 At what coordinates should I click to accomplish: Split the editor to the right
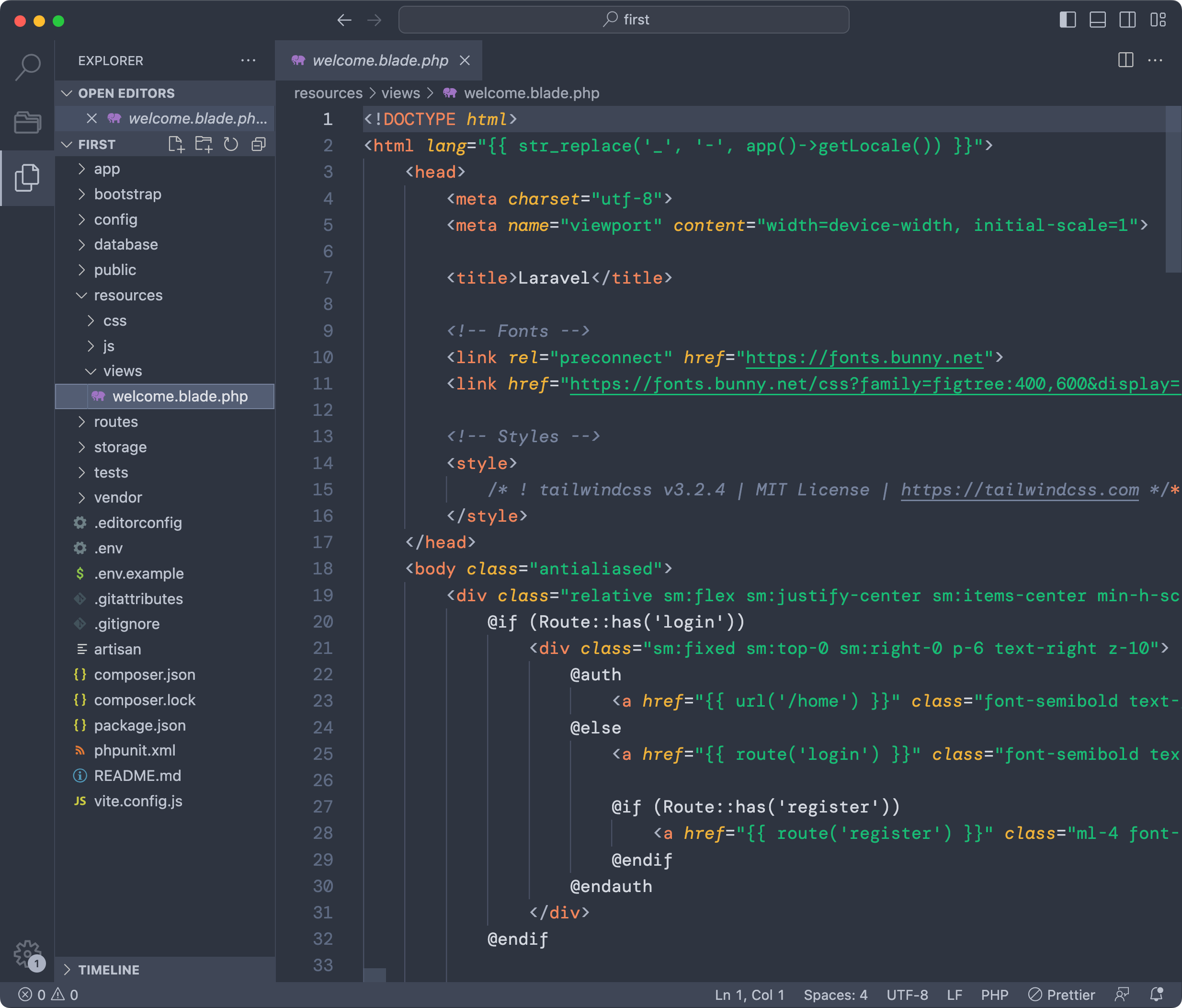pos(1125,60)
